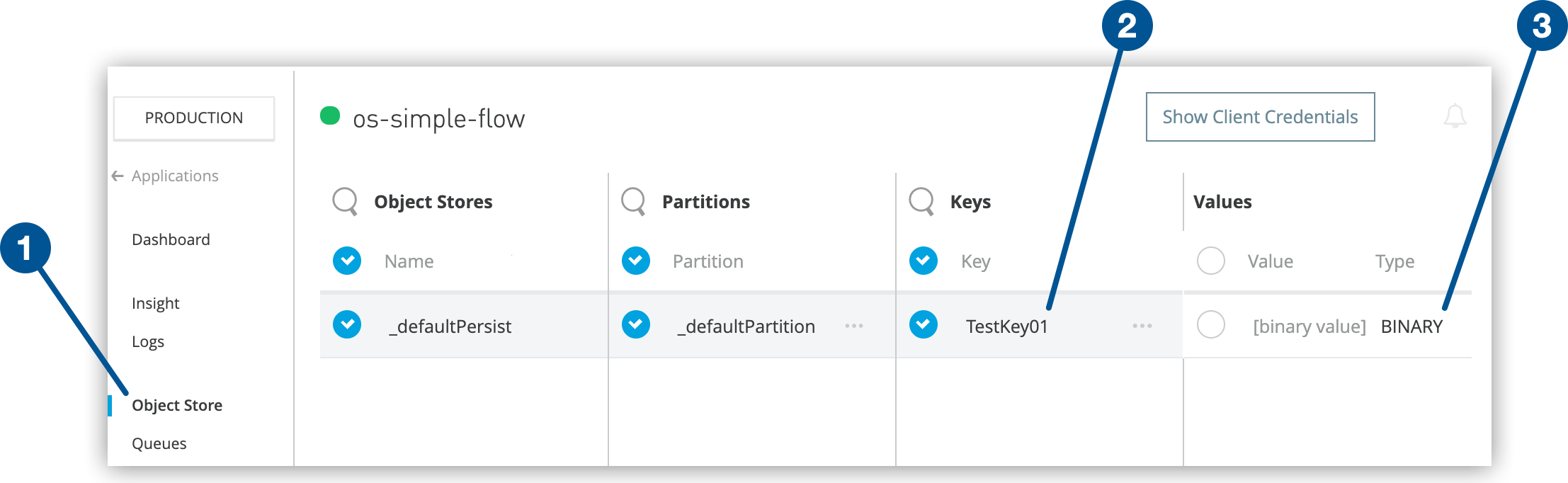The height and width of the screenshot is (483, 1568).
Task: Click the chevron icon beside _defaultPersist
Action: [x=346, y=326]
